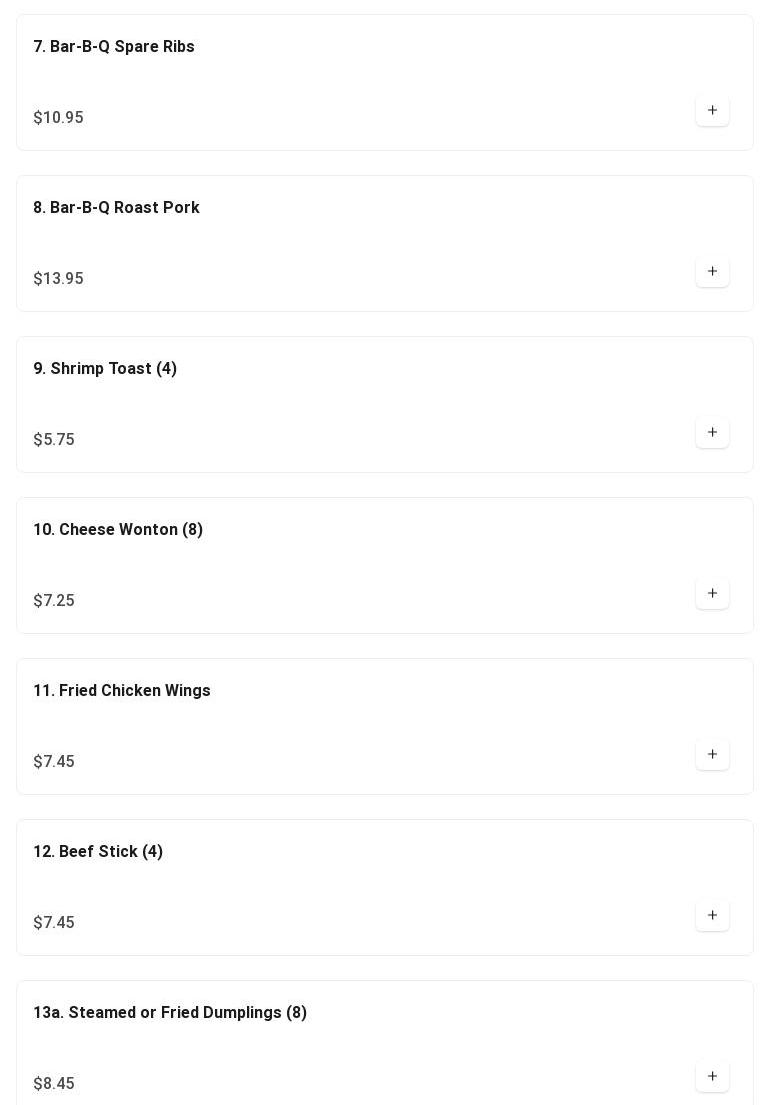Add Shrimp Toast (4) with plus button

pyautogui.click(x=712, y=433)
